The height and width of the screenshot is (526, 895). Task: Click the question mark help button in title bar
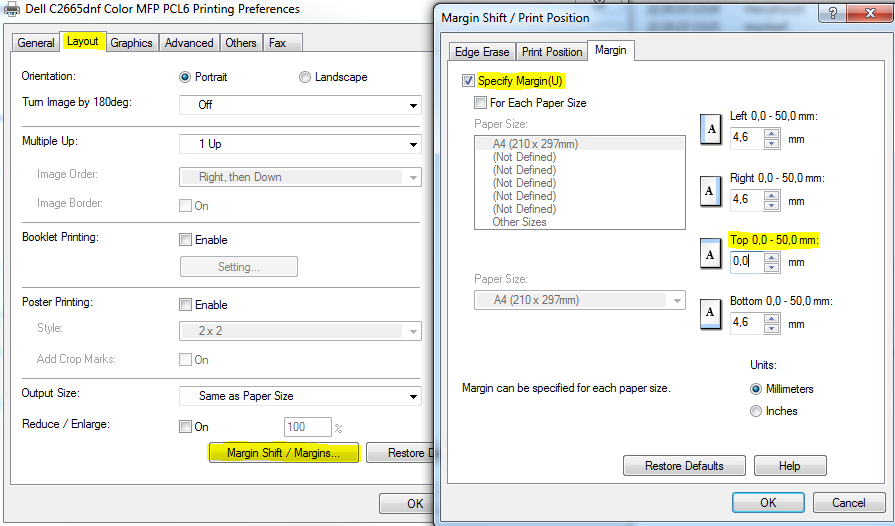[x=833, y=13]
